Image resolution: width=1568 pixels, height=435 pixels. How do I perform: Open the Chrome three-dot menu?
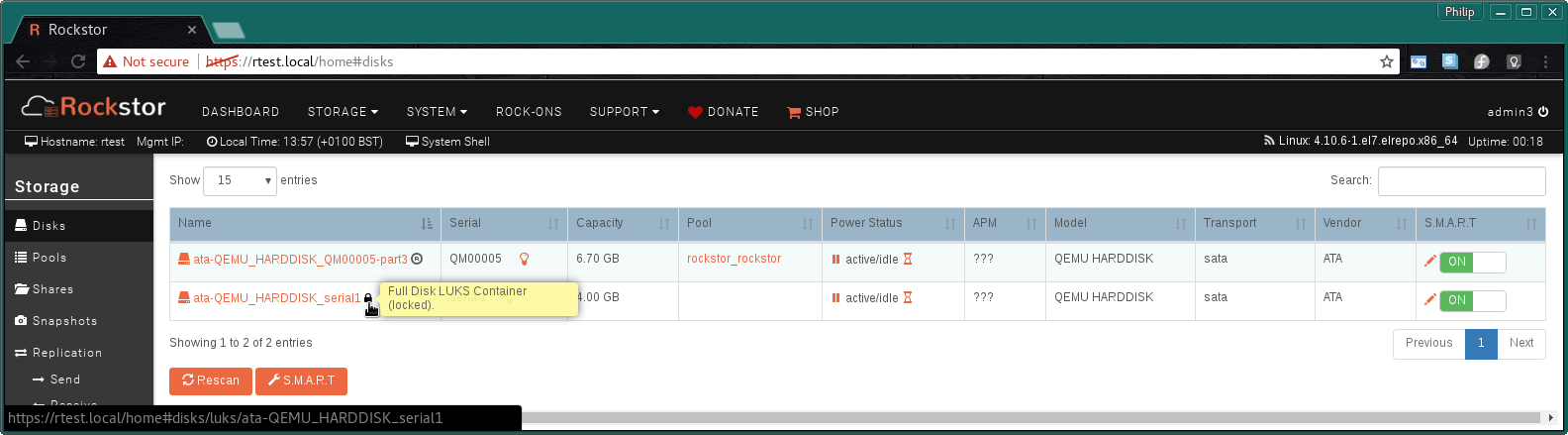pos(1545,61)
